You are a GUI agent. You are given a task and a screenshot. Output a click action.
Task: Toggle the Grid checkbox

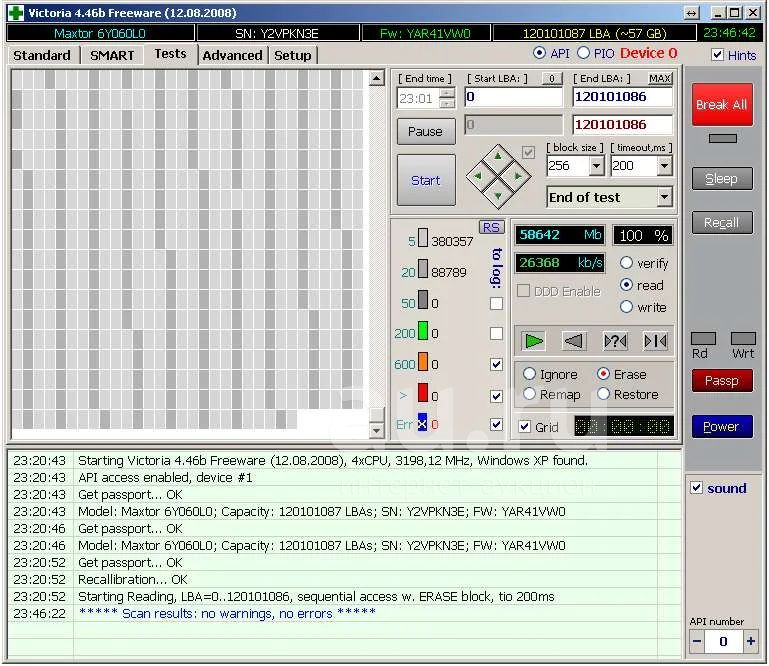tap(524, 427)
